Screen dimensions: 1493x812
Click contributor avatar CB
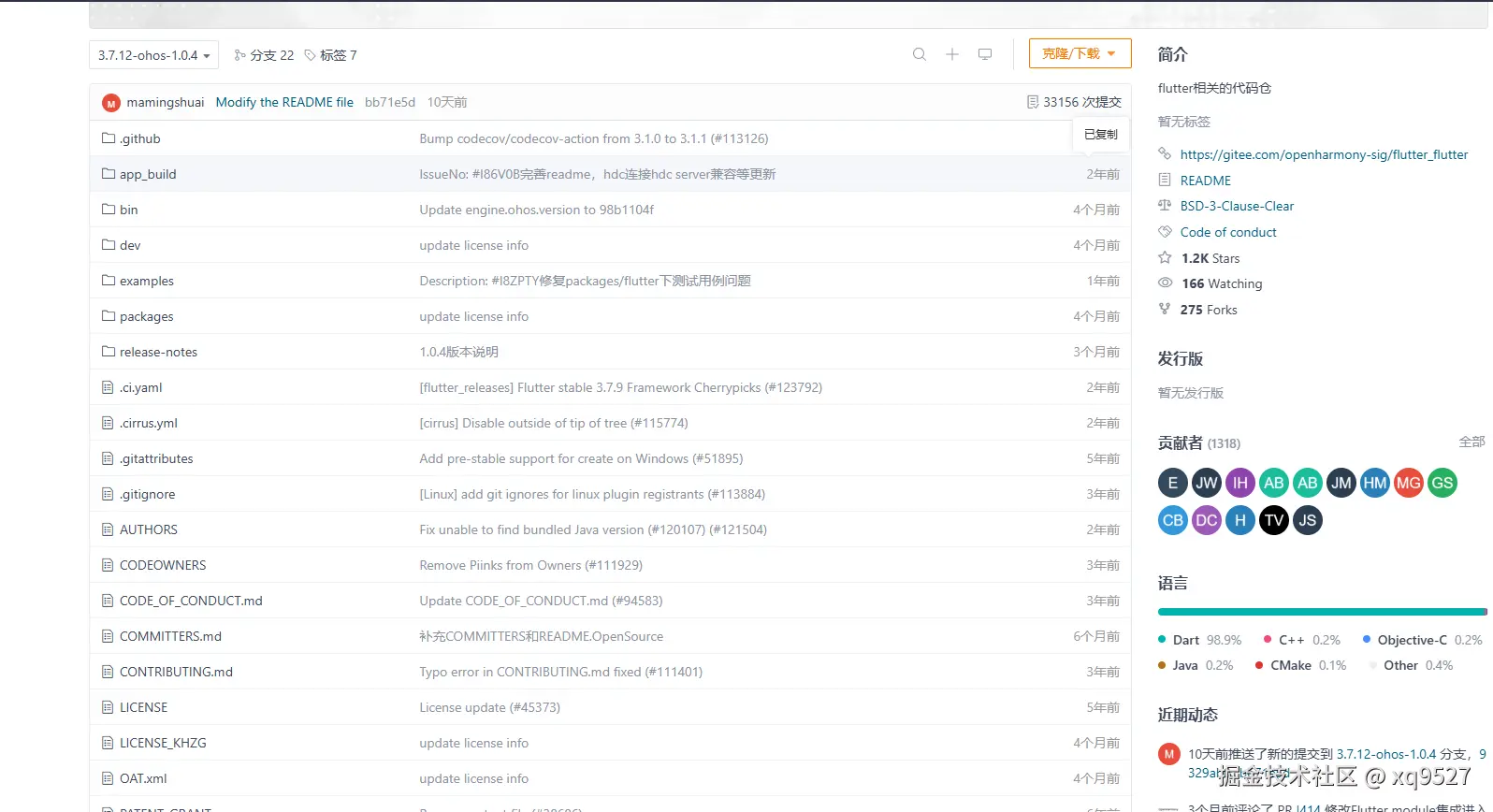tap(1173, 520)
